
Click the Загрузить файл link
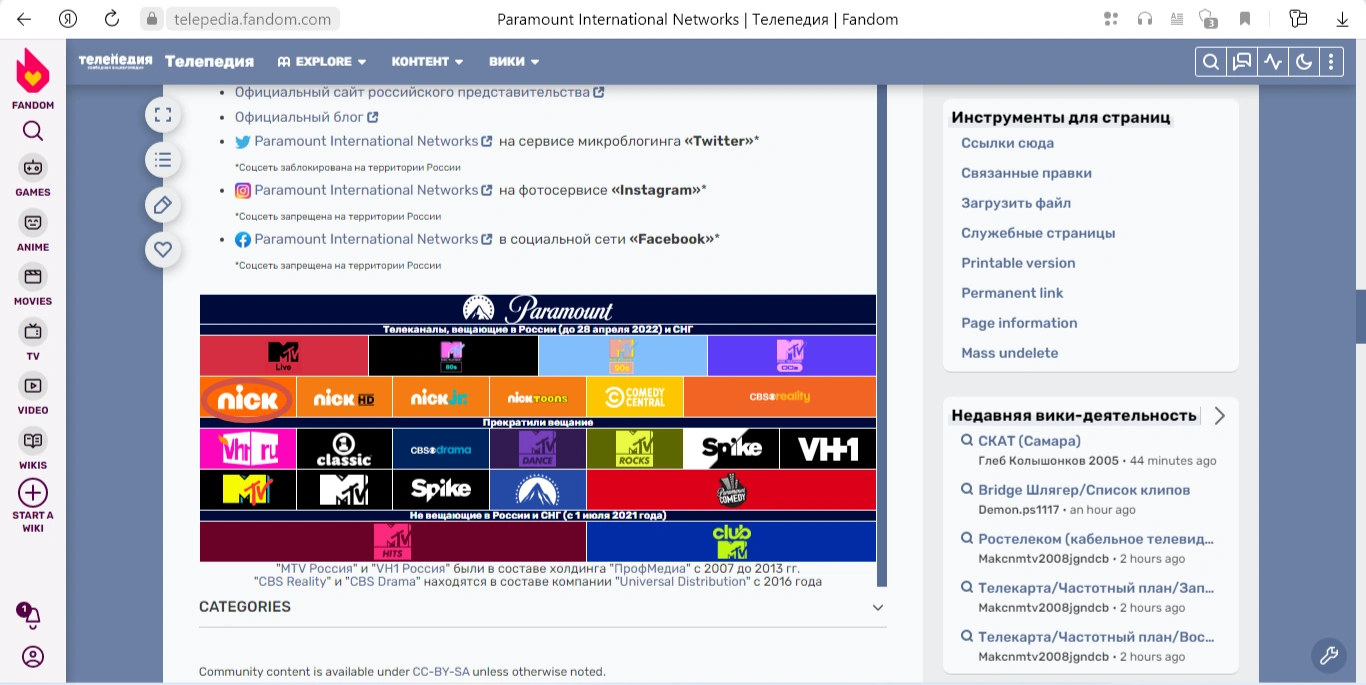coord(1016,203)
